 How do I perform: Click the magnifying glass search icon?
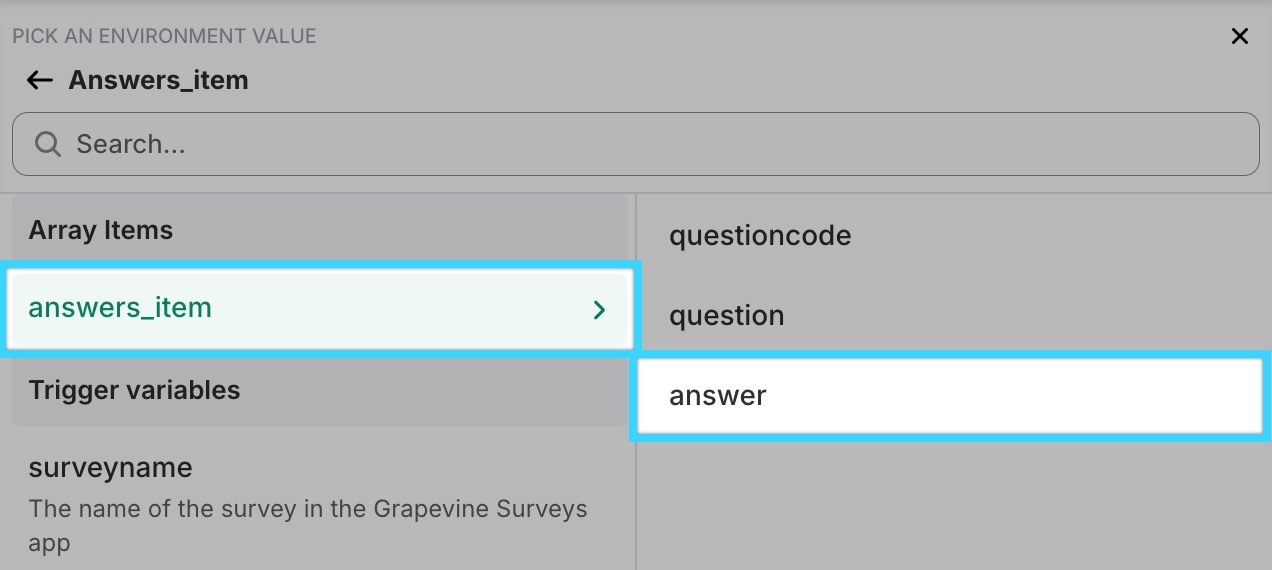pyautogui.click(x=47, y=144)
